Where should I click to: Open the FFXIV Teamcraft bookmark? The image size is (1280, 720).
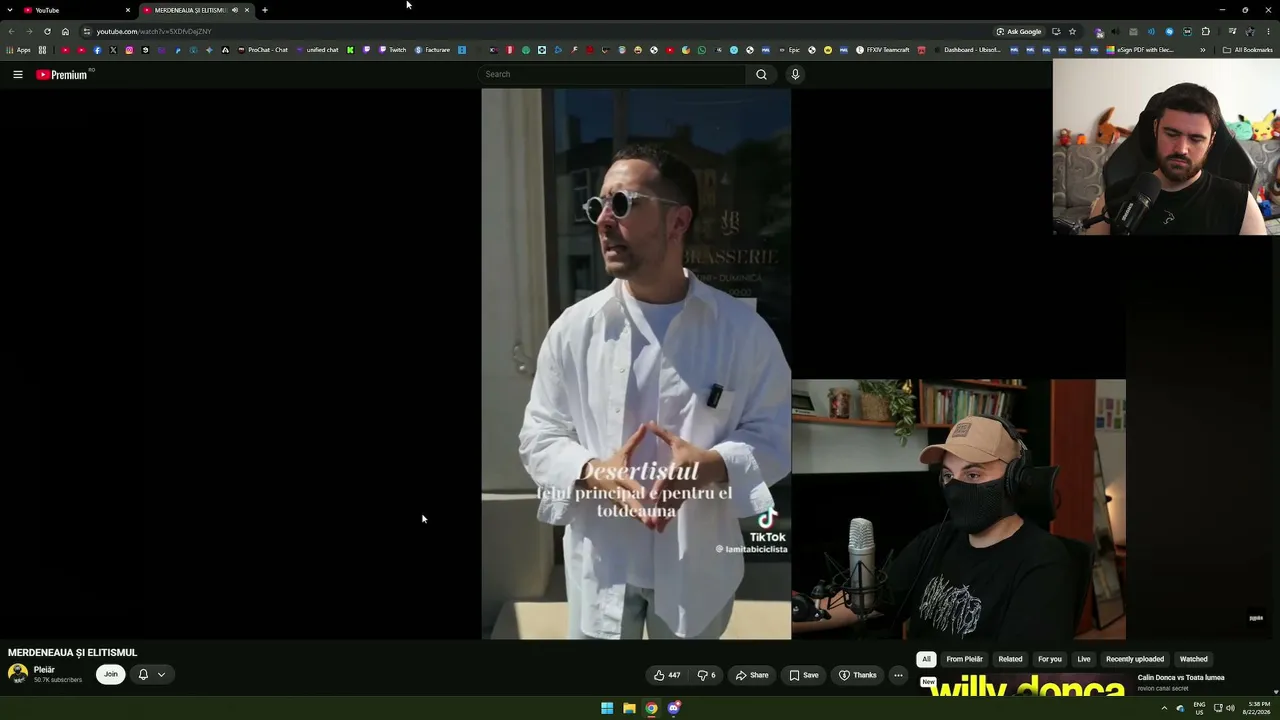point(883,50)
